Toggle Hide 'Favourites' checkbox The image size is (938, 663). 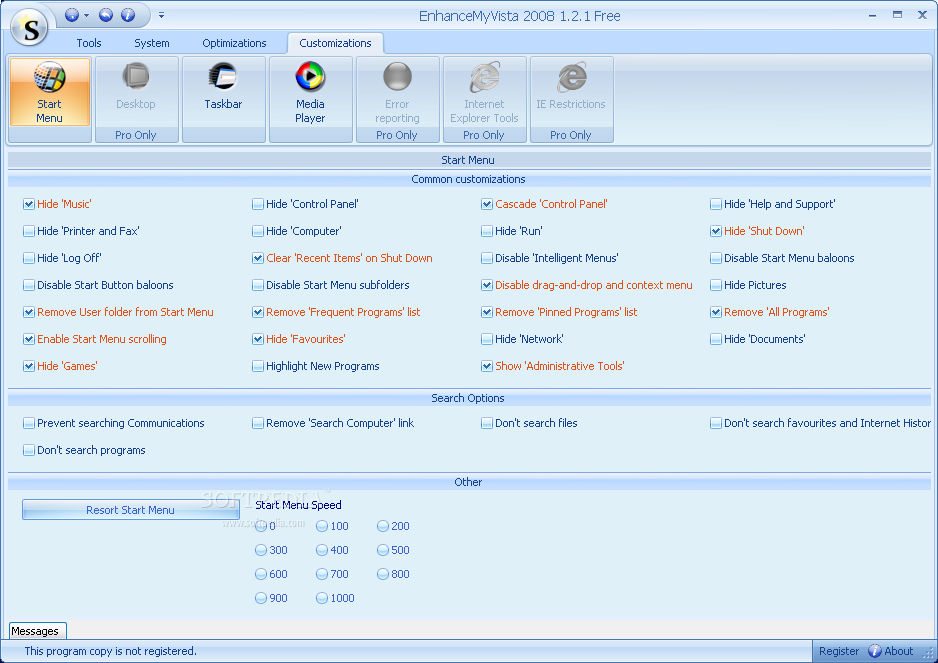(x=258, y=339)
